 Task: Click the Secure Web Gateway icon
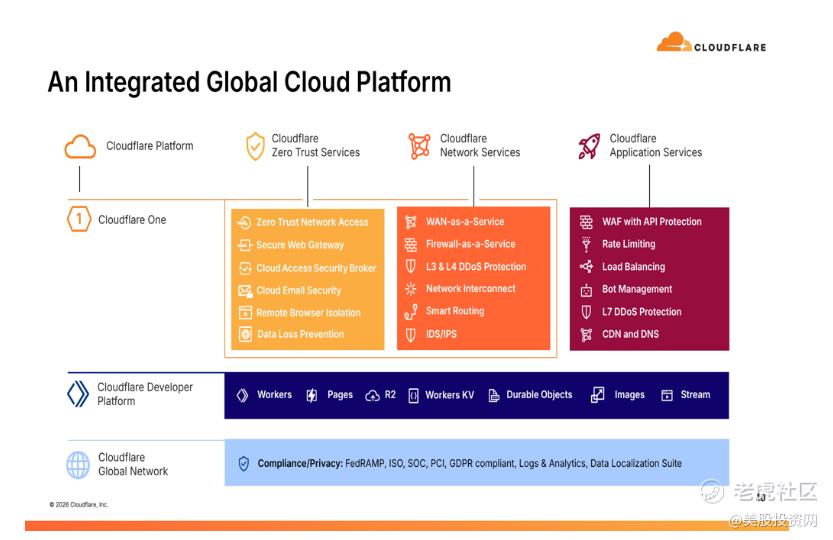(244, 245)
